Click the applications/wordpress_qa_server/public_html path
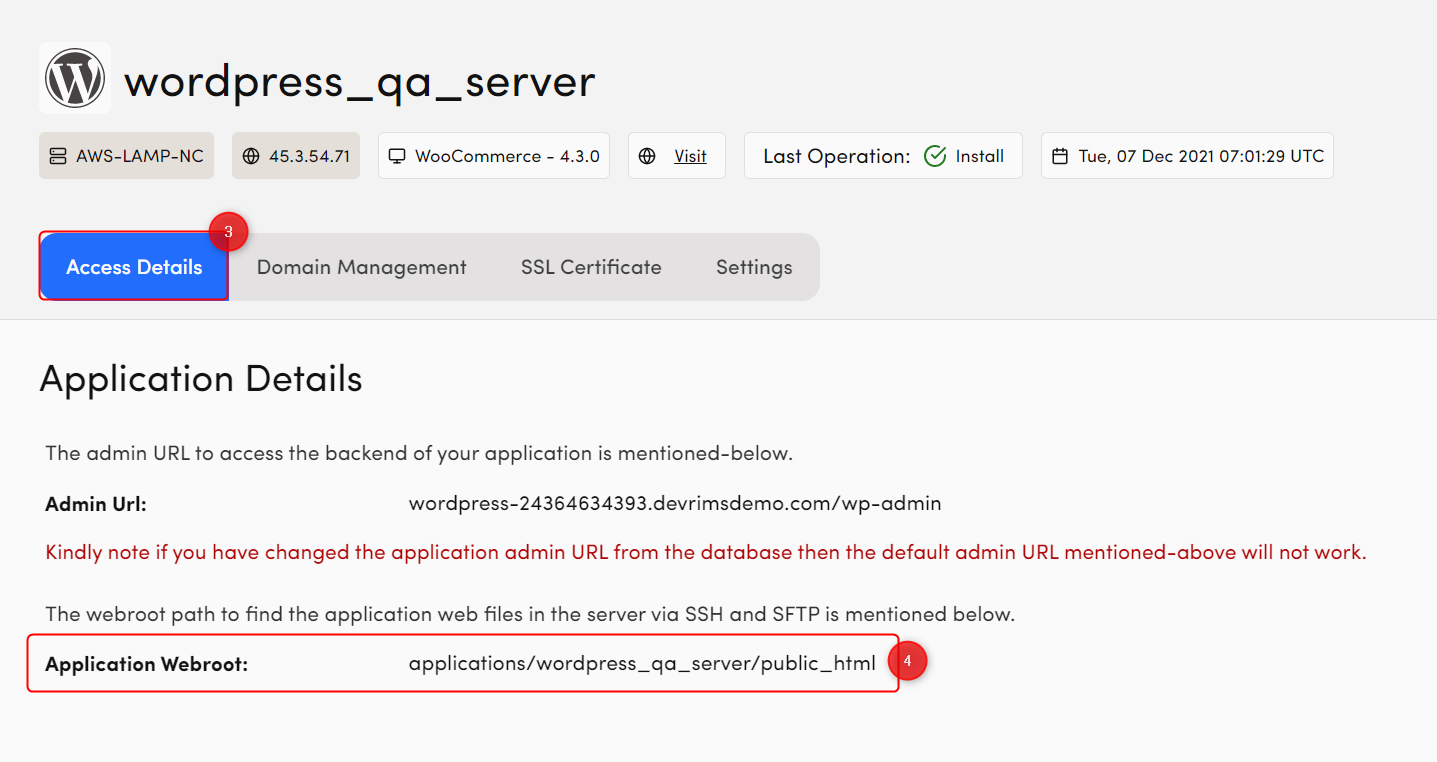The height and width of the screenshot is (762, 1437). pos(642,663)
